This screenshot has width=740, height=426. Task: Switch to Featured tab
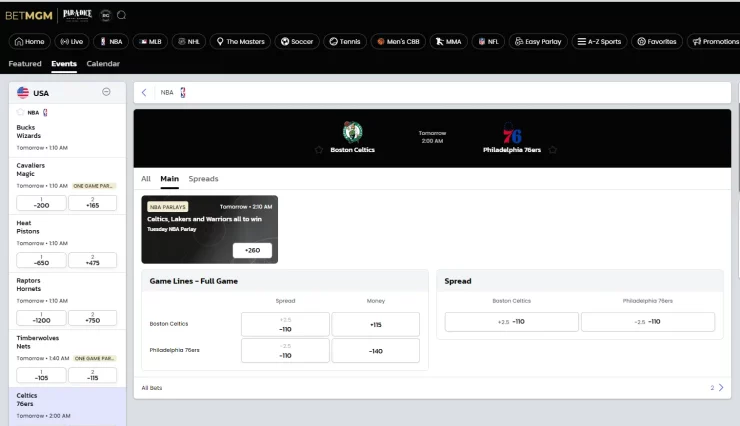[25, 64]
